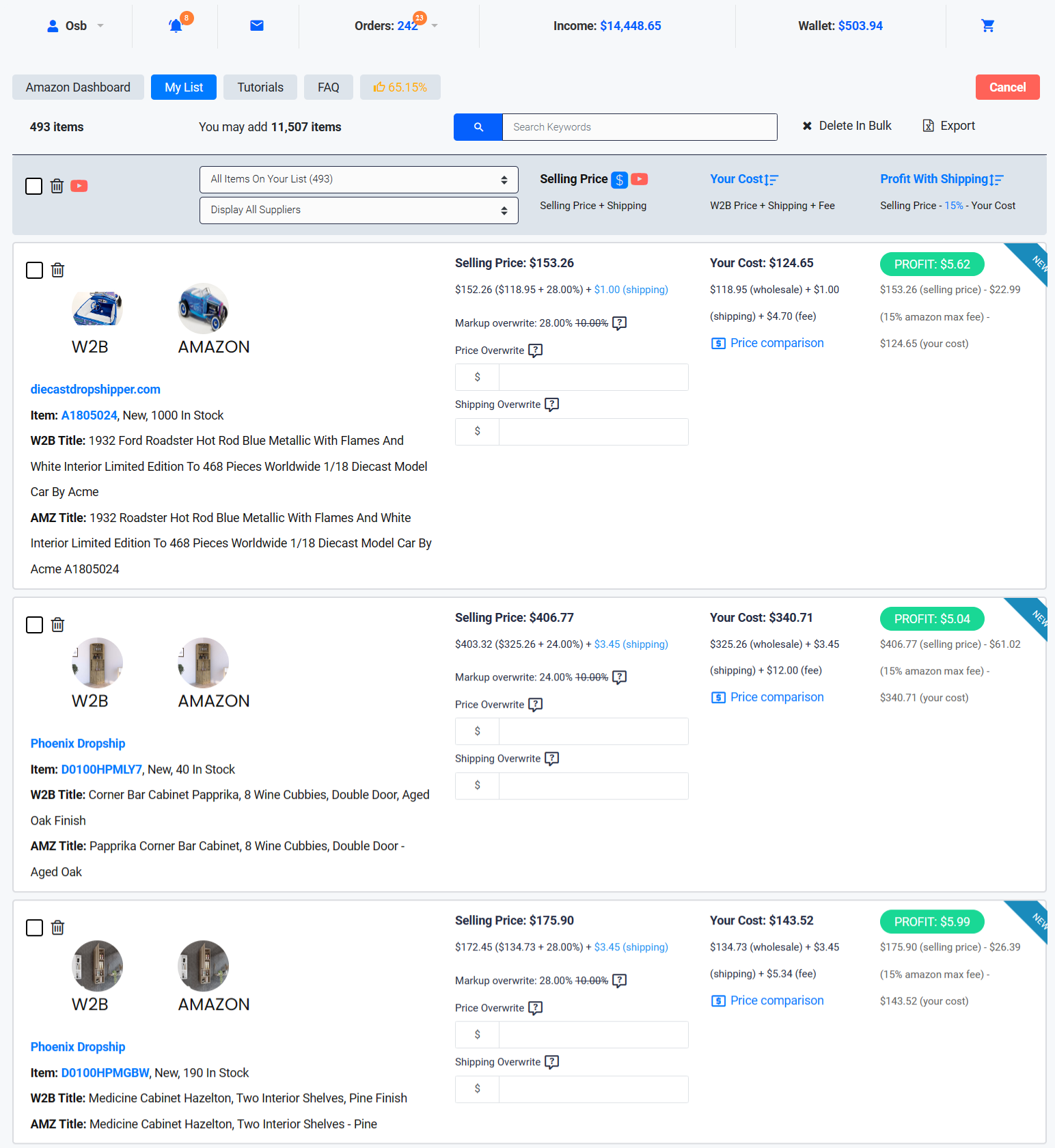Check the 1932 Ford Roadster item checkbox
Image resolution: width=1055 pixels, height=1148 pixels.
coord(34,270)
